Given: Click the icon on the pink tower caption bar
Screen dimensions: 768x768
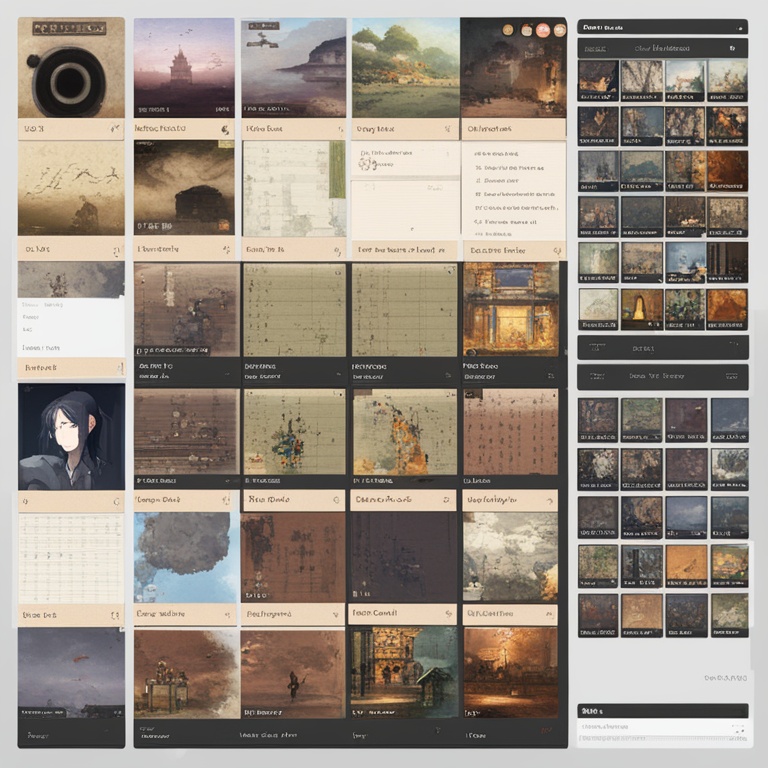Looking at the screenshot, I should [224, 129].
